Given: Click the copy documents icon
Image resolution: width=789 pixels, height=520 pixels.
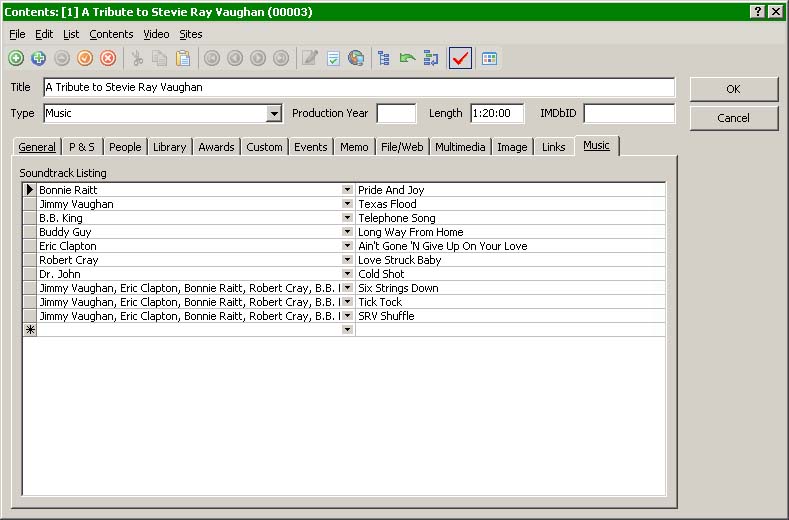Looking at the screenshot, I should point(160,58).
